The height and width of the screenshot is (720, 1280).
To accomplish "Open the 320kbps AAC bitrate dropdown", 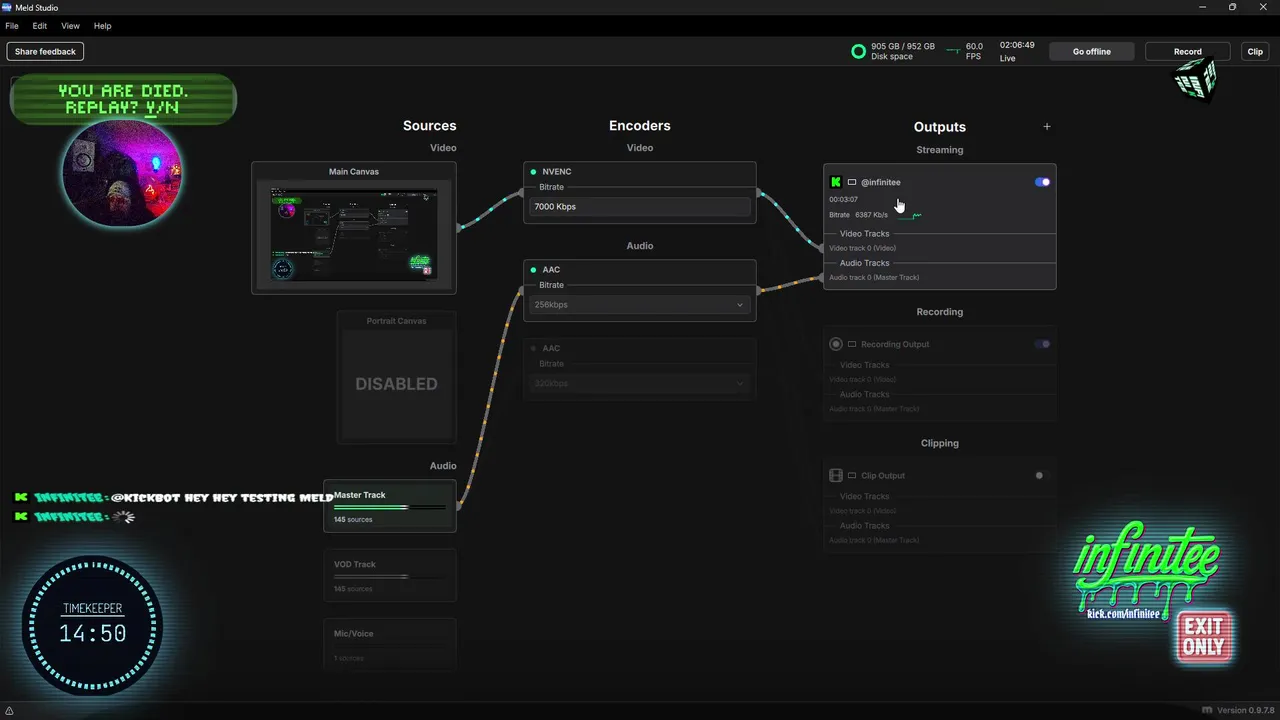I will point(640,383).
